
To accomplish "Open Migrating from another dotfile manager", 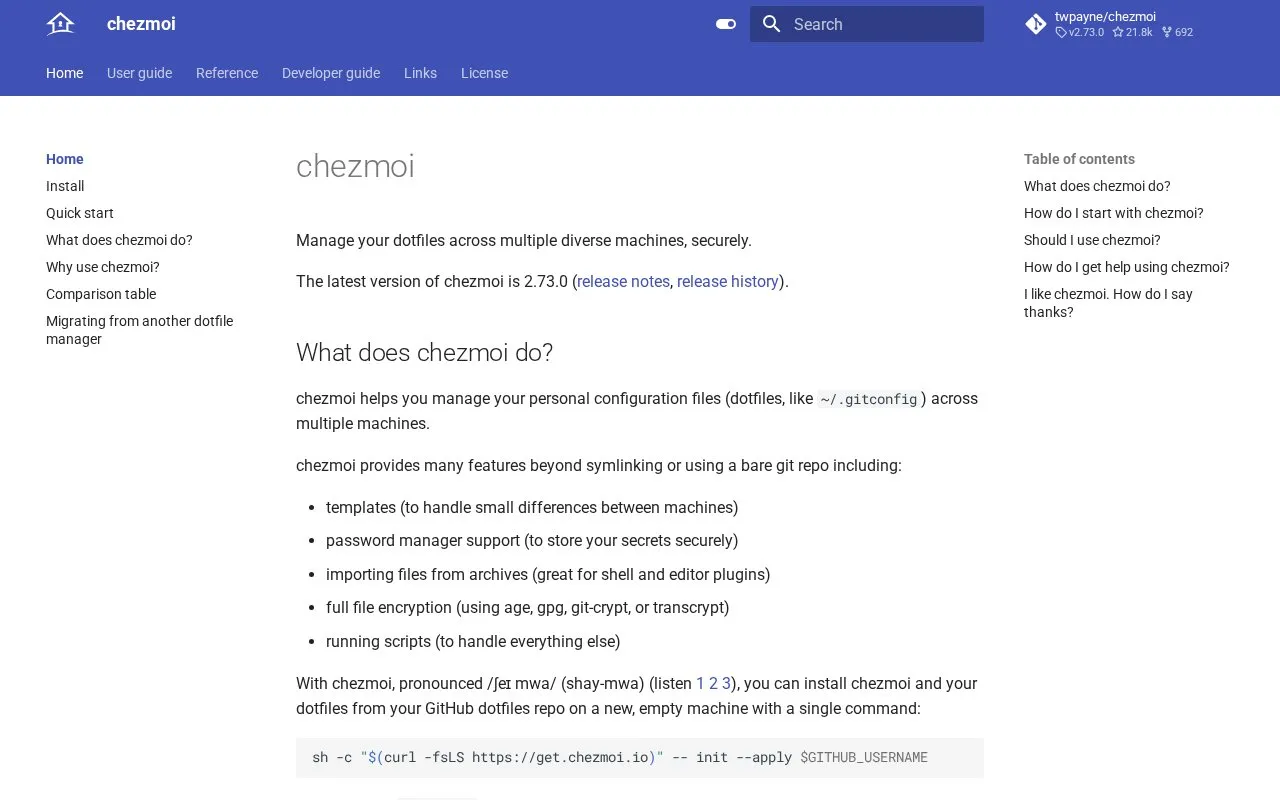I will tap(139, 330).
